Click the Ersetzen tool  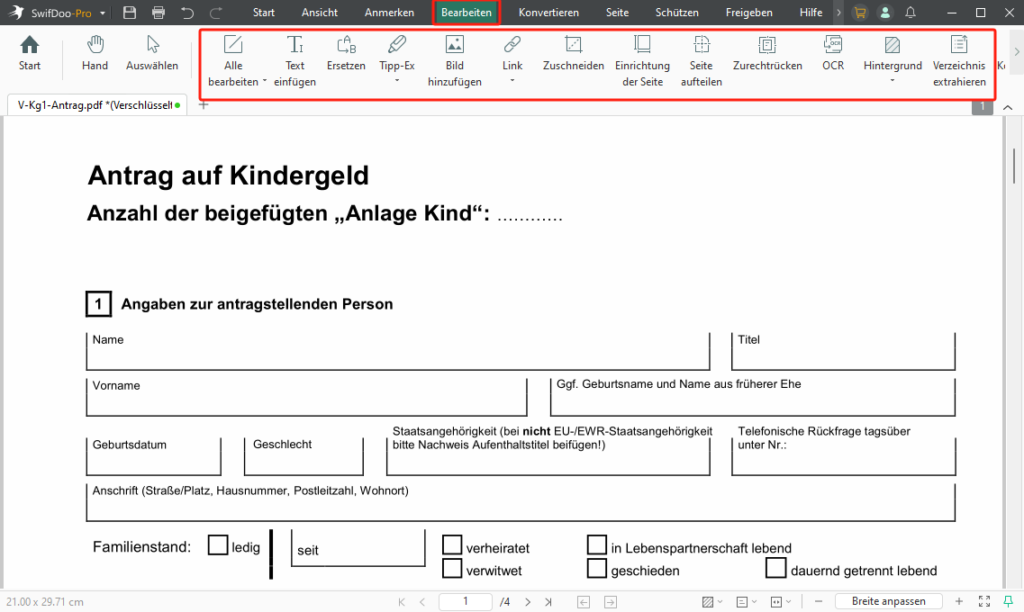pyautogui.click(x=346, y=53)
